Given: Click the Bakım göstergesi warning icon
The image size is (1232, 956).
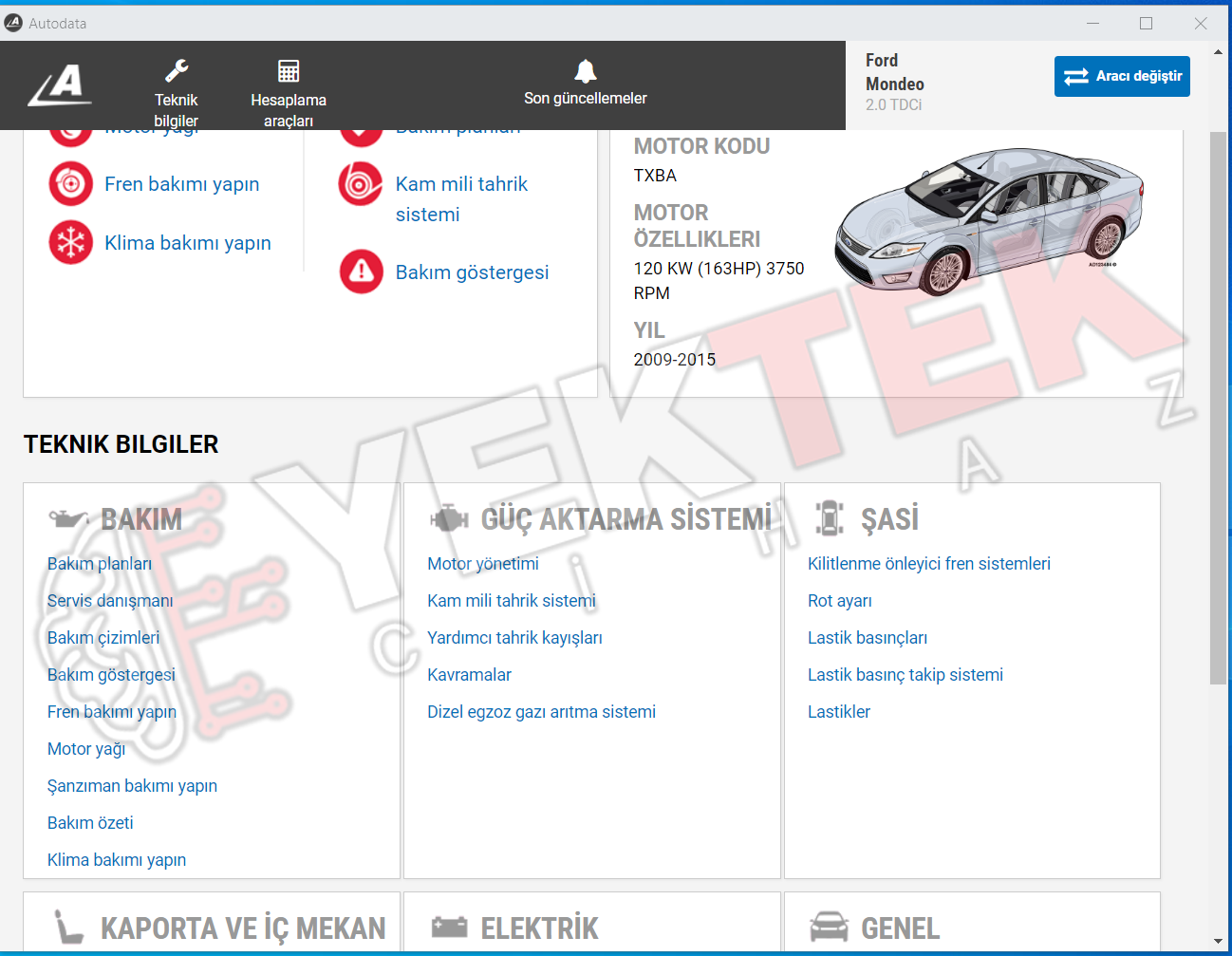Looking at the screenshot, I should (x=362, y=272).
